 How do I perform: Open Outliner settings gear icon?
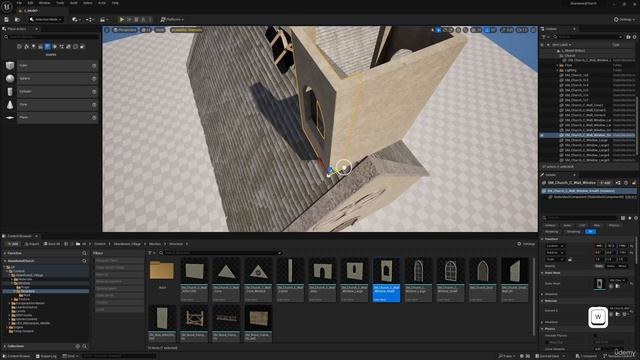coord(635,37)
